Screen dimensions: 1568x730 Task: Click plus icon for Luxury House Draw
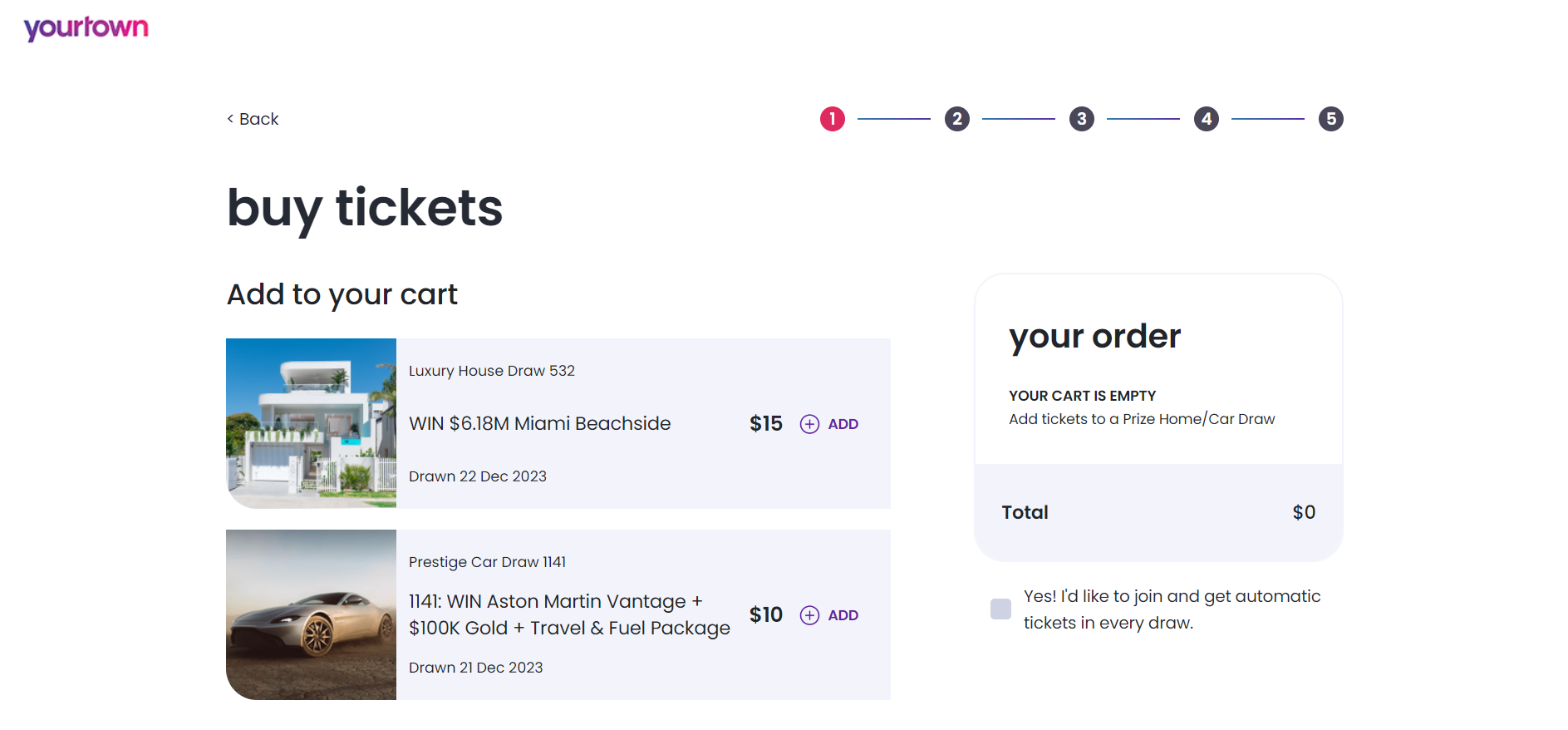pos(809,424)
